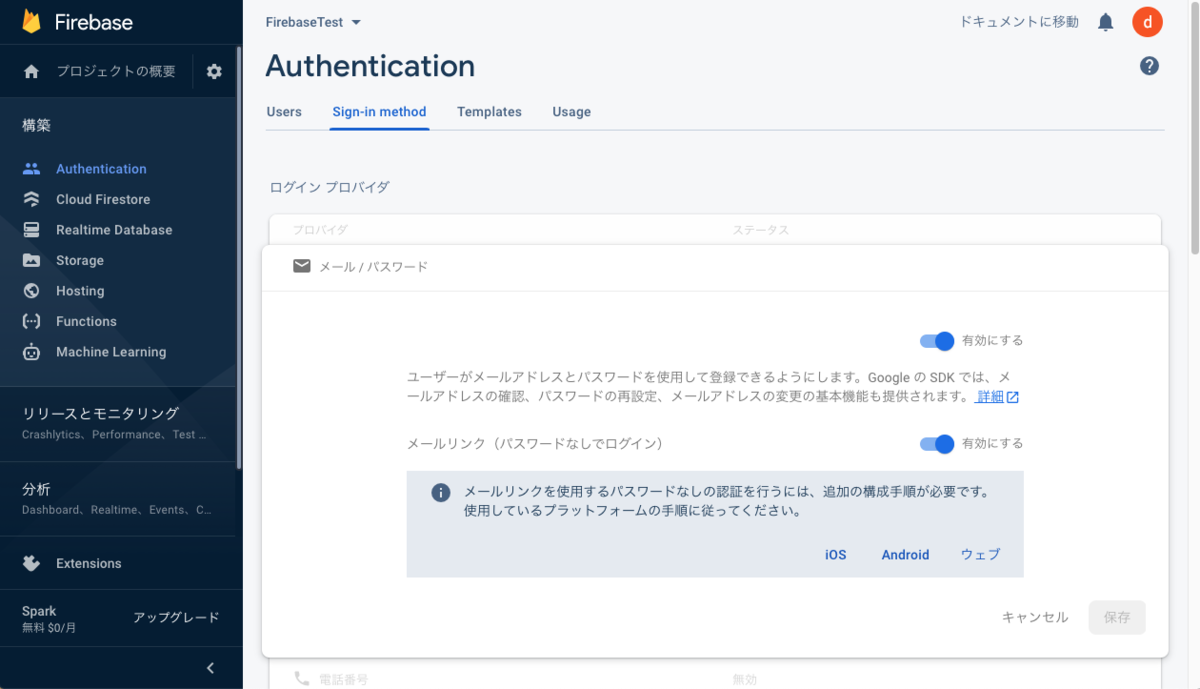Click the アップグレード upgrade button

pos(176,618)
